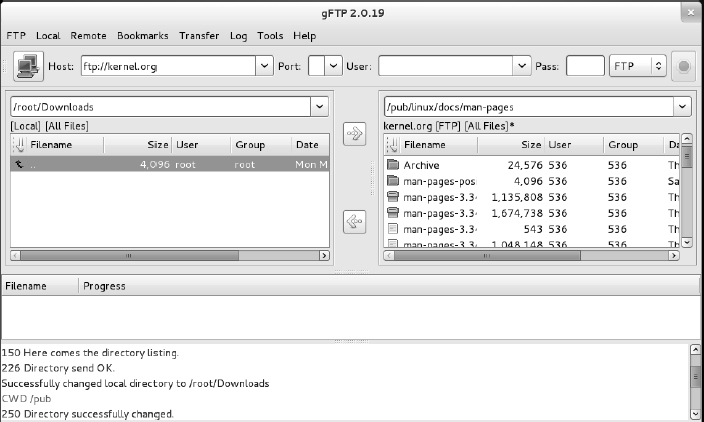Screen dimensions: 704x422
Task: Click log line '250 Directory successfully changed.'
Action: 88,414
